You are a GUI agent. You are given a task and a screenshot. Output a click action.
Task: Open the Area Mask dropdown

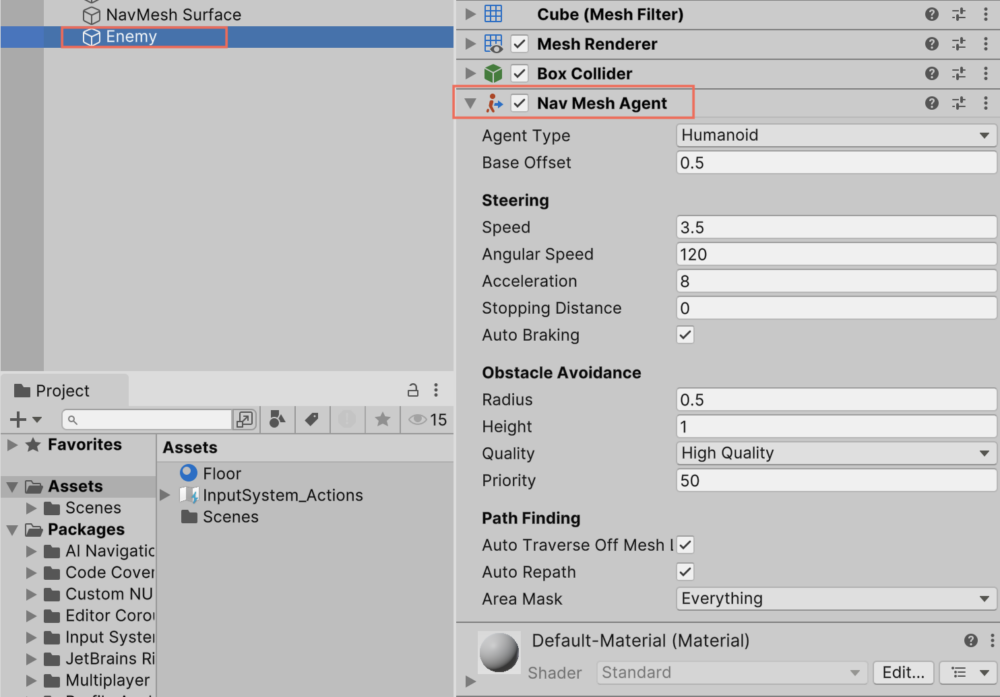[835, 598]
